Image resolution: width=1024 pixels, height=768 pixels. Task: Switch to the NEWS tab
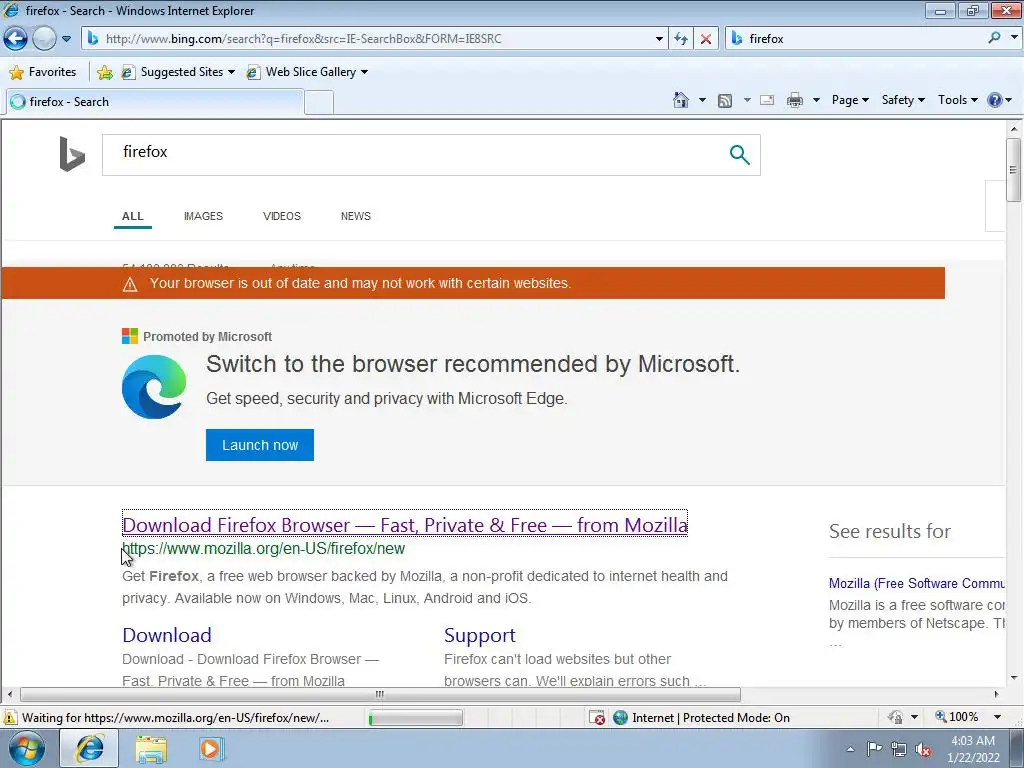(x=355, y=216)
